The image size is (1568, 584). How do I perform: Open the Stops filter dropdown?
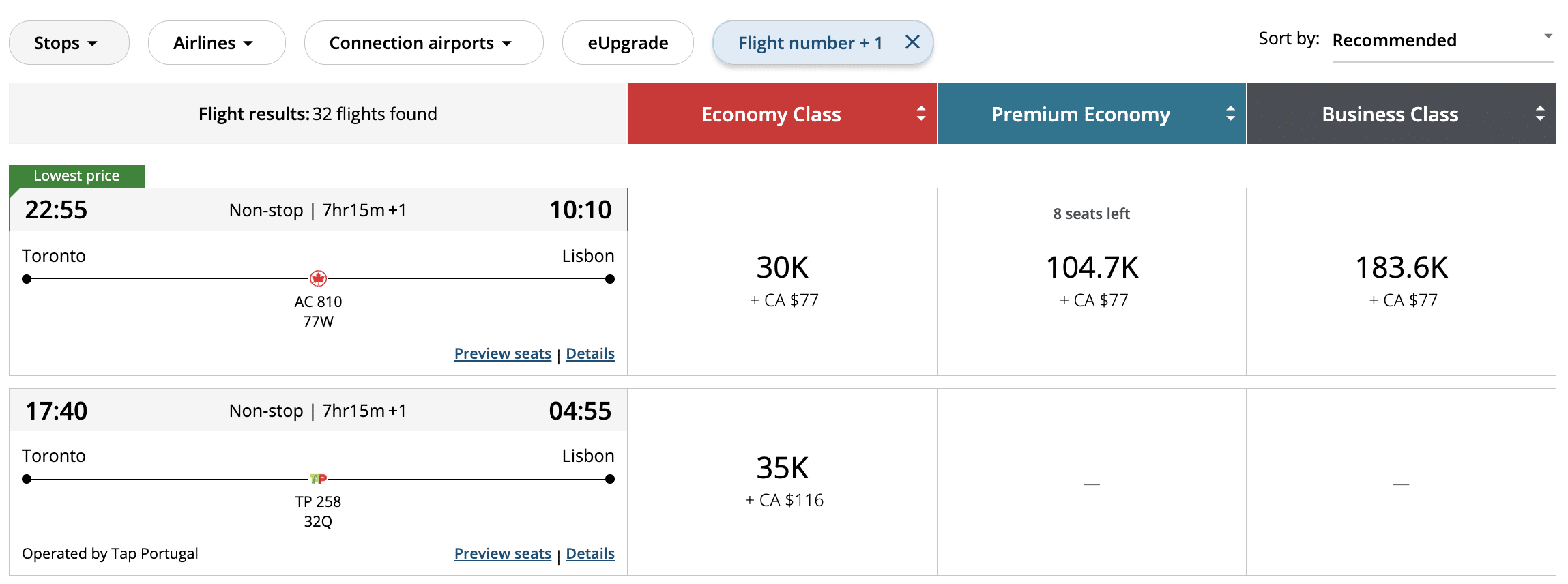[68, 43]
